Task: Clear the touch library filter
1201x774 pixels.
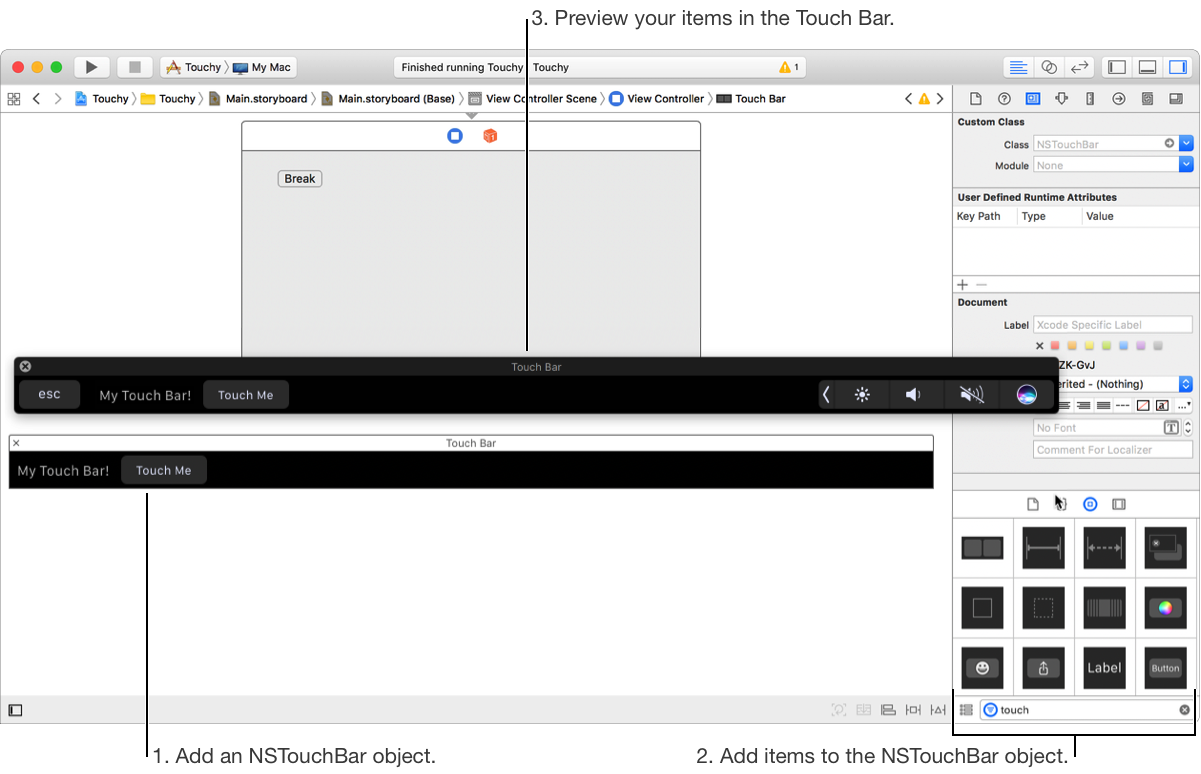Action: [1185, 710]
